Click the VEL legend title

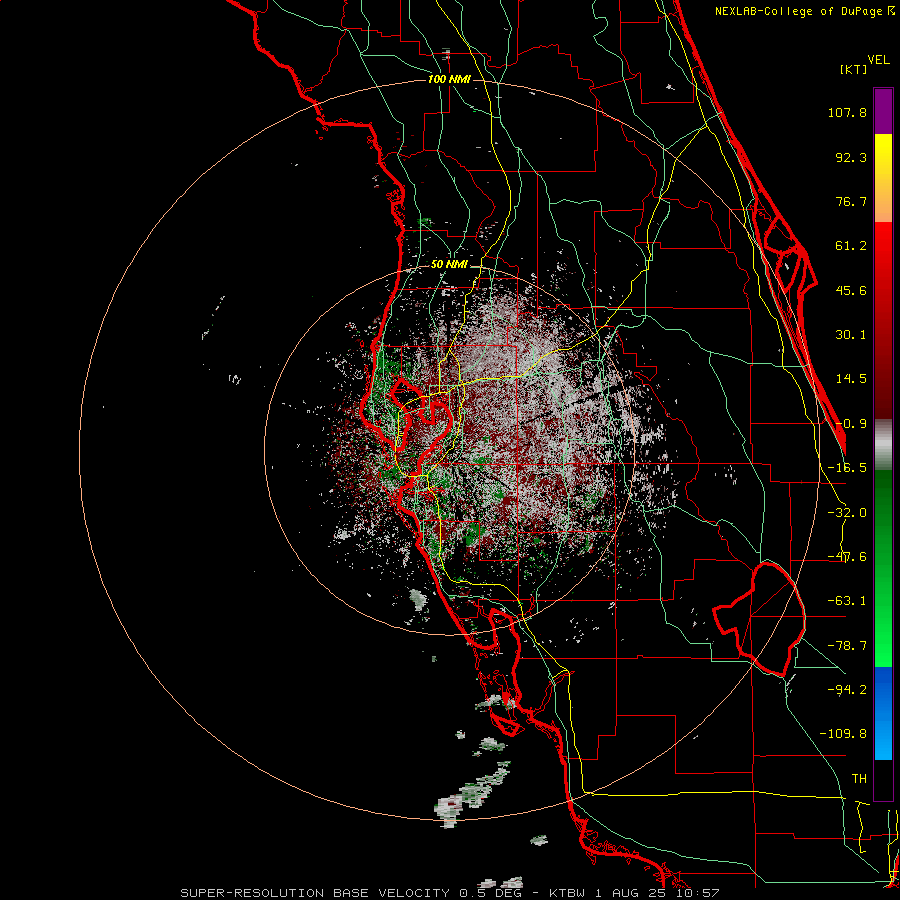(x=878, y=60)
